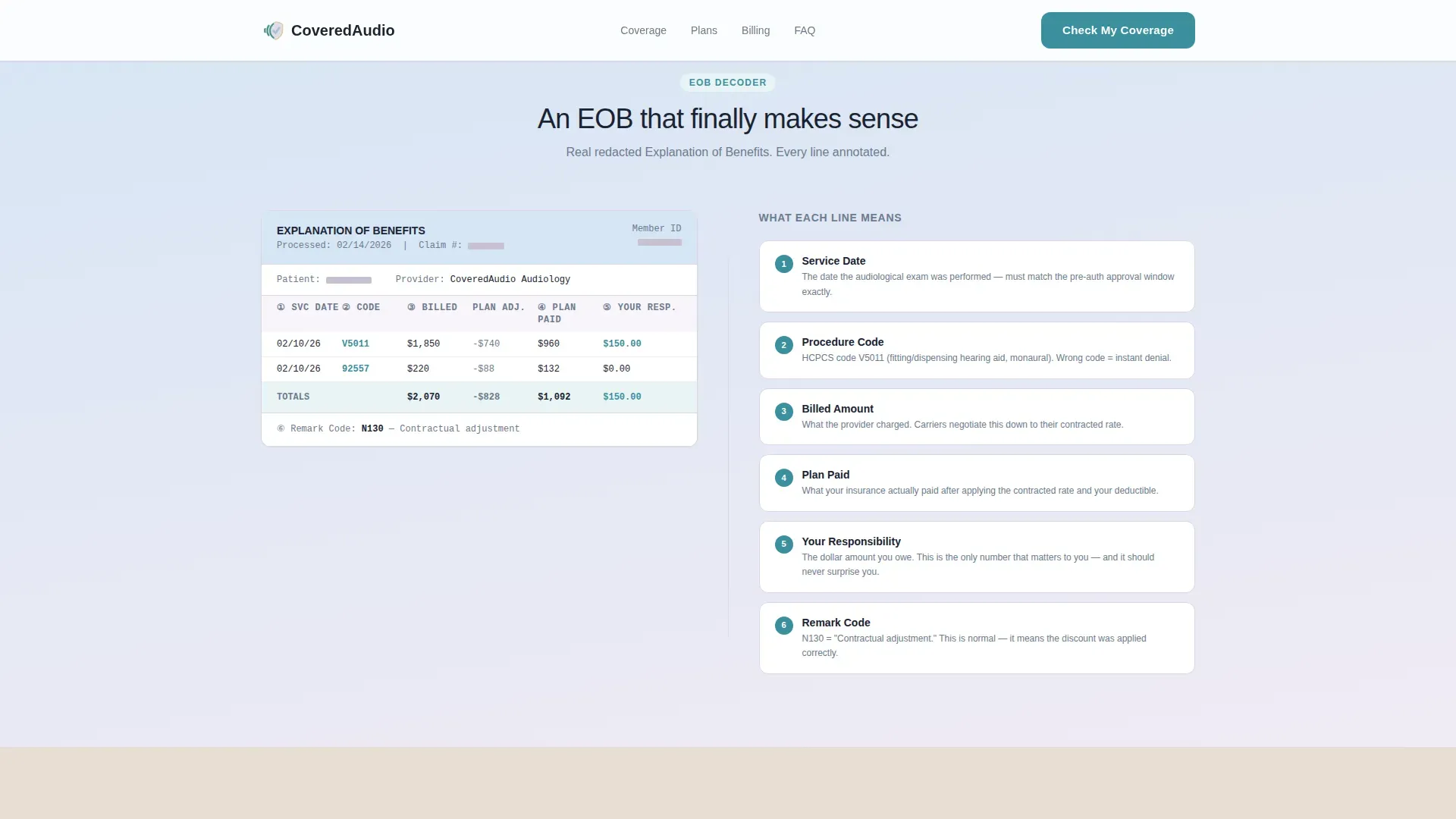Viewport: 1456px width, 819px height.
Task: Click the $0.00 your responsibility value
Action: pyautogui.click(x=617, y=369)
